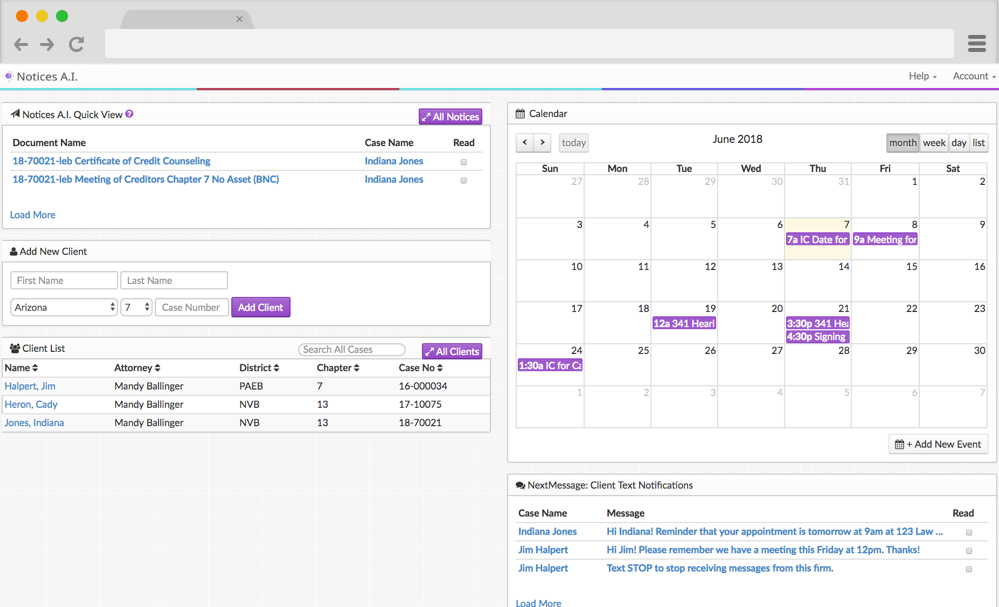999x607 pixels.
Task: Open the Arizona state dropdown
Action: (64, 307)
